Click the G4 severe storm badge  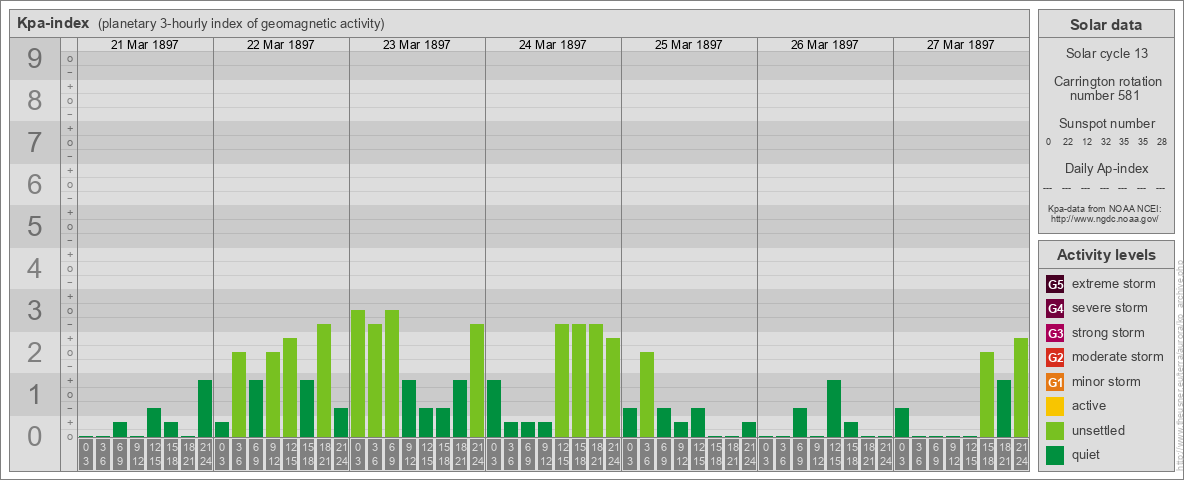click(1055, 309)
